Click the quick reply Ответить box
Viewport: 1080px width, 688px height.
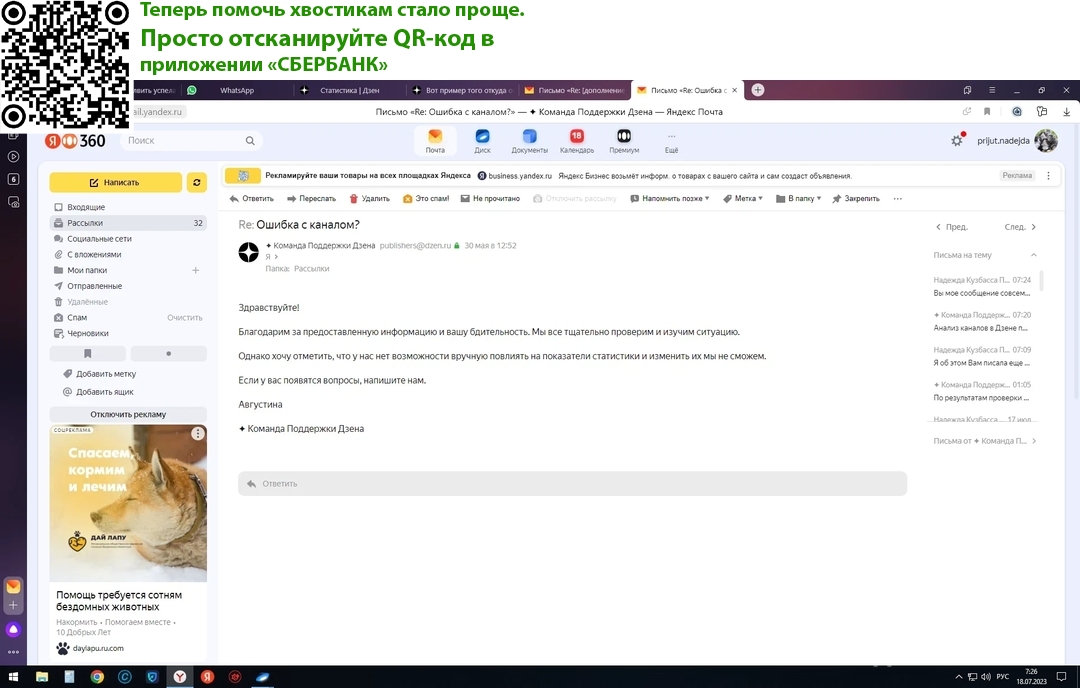572,483
